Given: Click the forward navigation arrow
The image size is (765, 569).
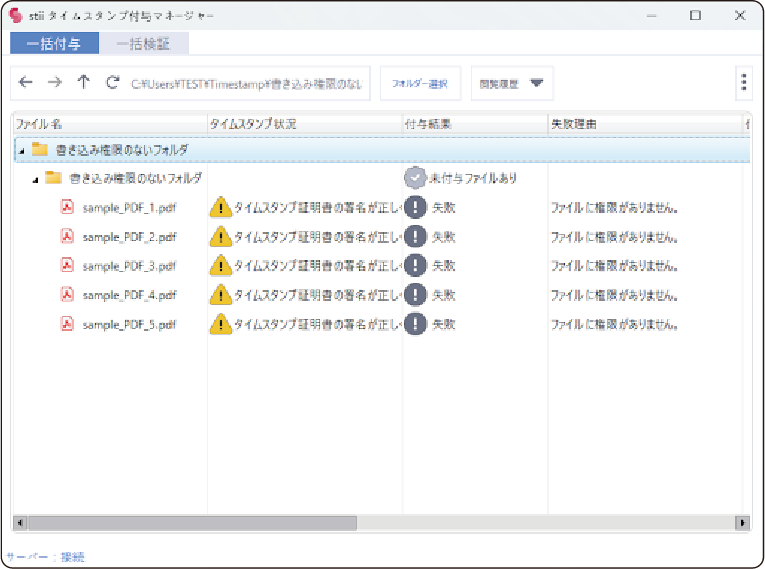Looking at the screenshot, I should click(x=55, y=84).
